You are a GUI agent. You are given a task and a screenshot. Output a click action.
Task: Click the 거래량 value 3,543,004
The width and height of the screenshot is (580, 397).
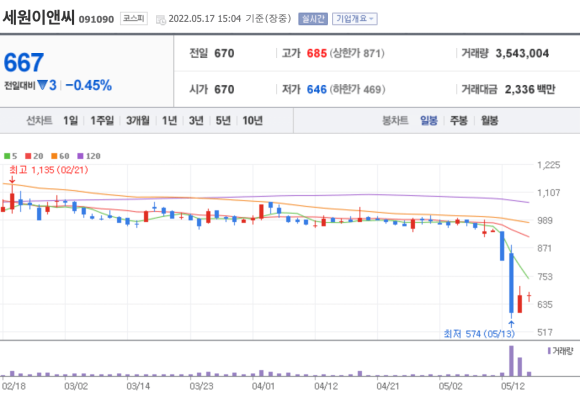[x=522, y=53]
